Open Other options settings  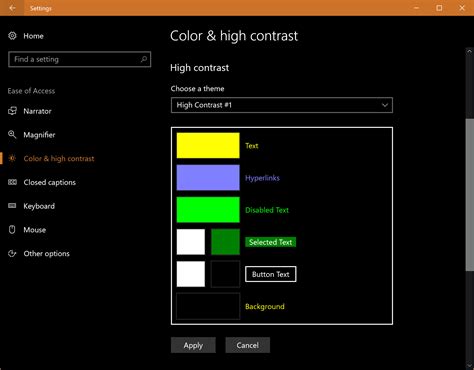tap(47, 254)
